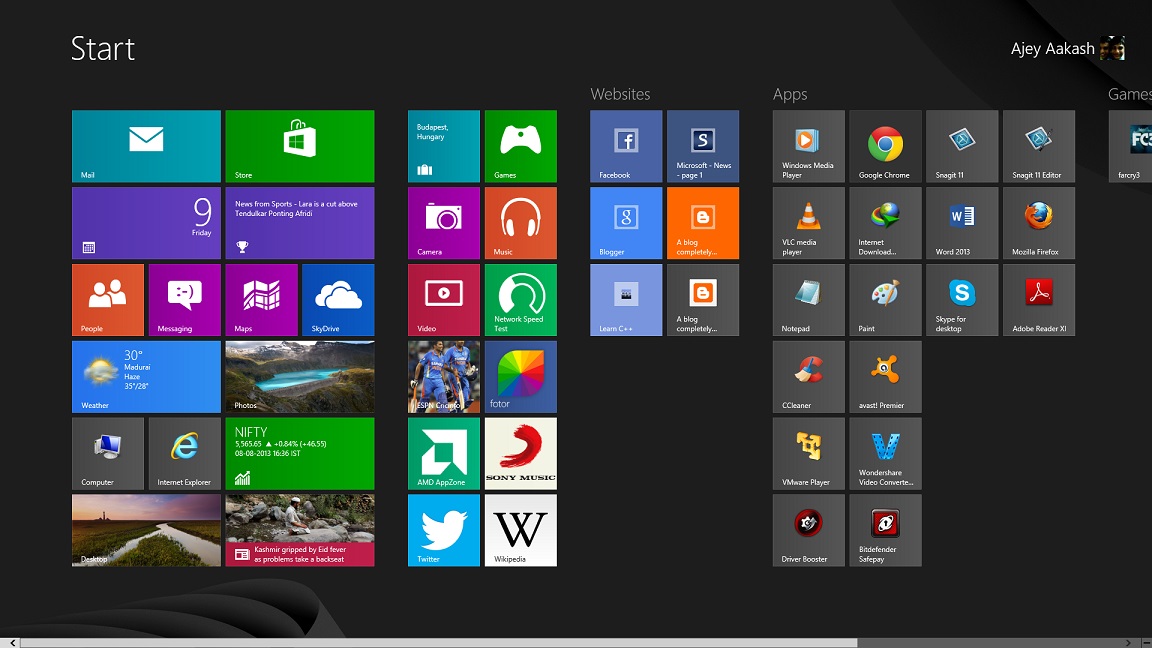This screenshot has height=648, width=1152.
Task: Launch Adobe Reader XI
Action: click(1039, 300)
